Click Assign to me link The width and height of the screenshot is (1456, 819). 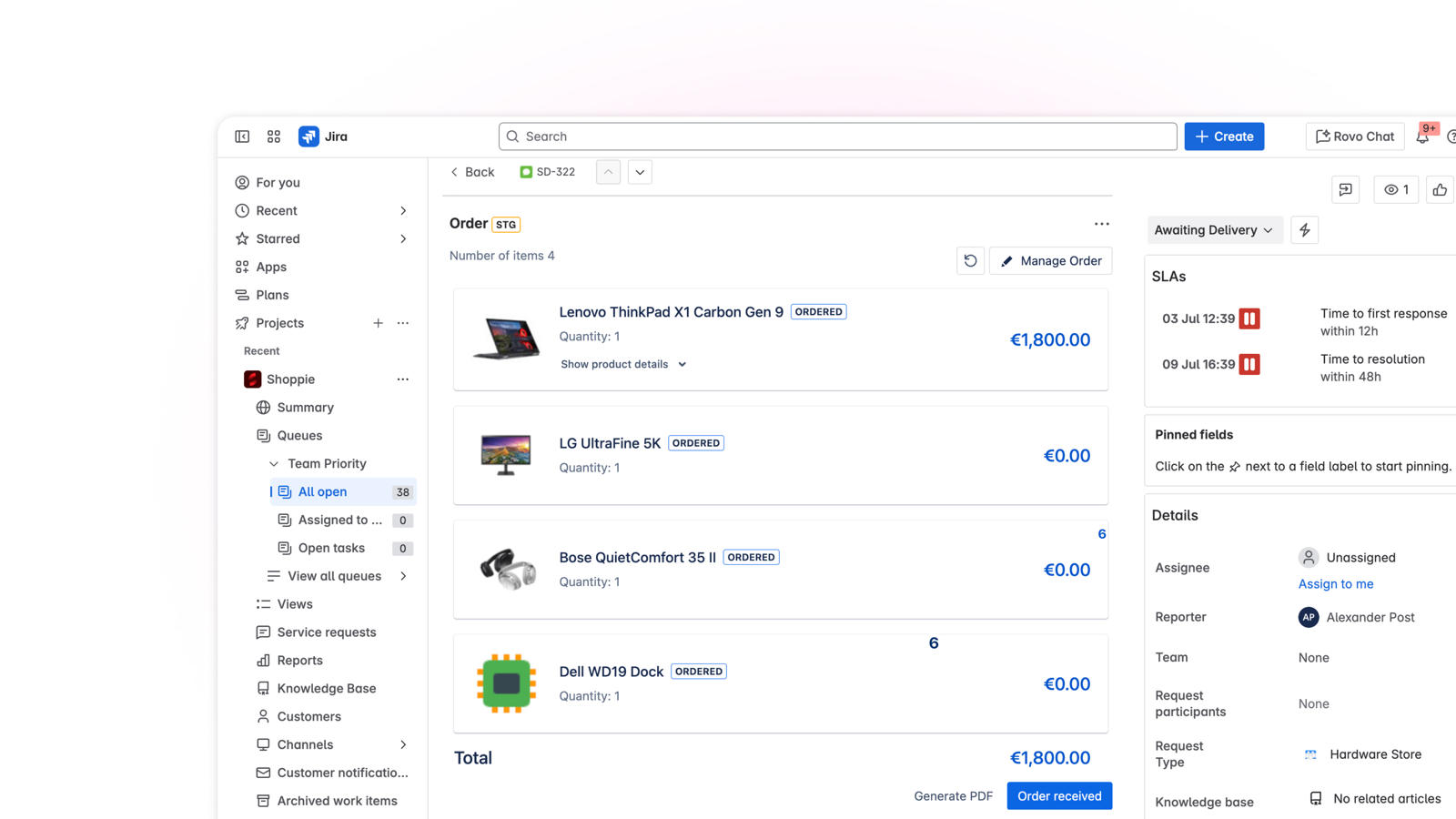pyautogui.click(x=1336, y=584)
